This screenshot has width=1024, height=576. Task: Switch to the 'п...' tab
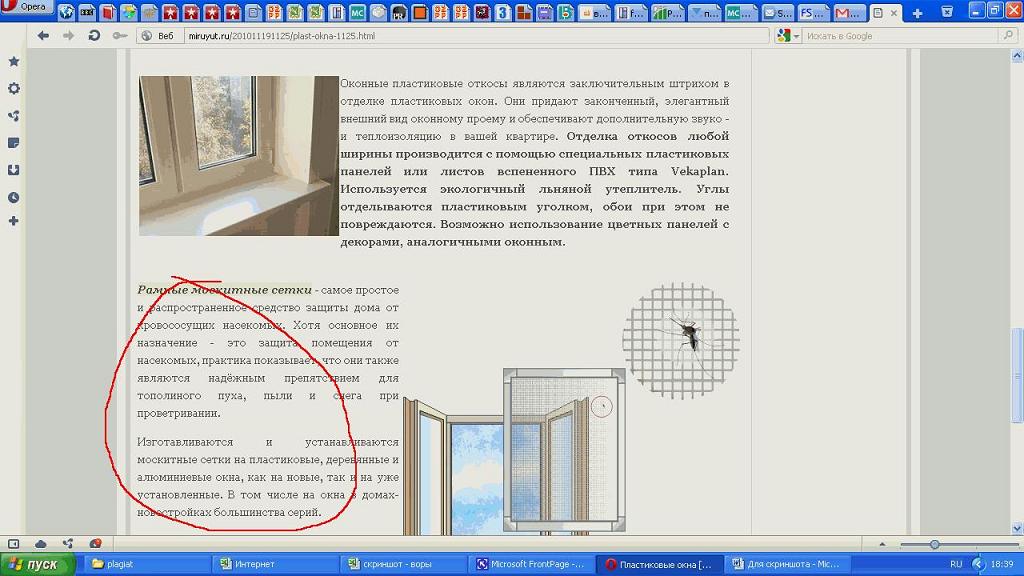(704, 12)
